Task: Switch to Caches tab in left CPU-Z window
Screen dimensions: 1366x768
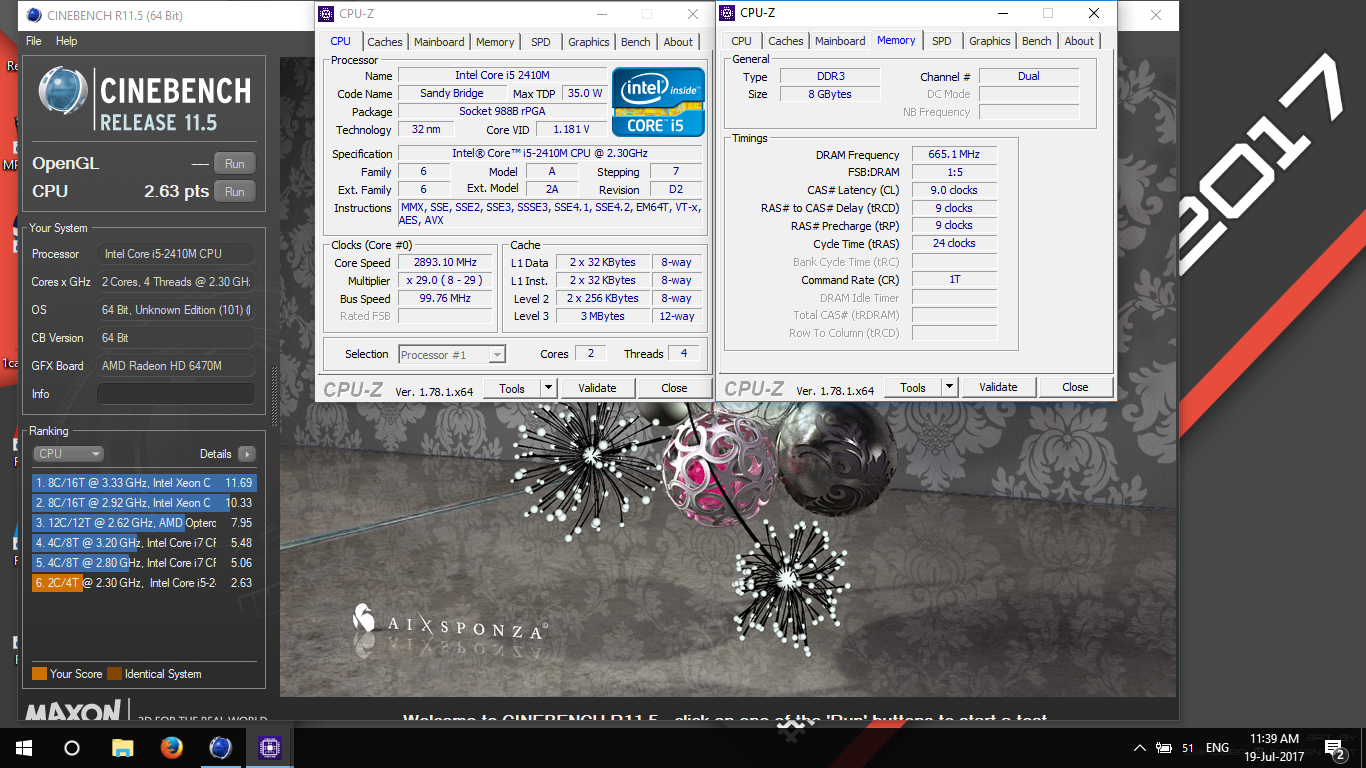Action: coord(385,42)
